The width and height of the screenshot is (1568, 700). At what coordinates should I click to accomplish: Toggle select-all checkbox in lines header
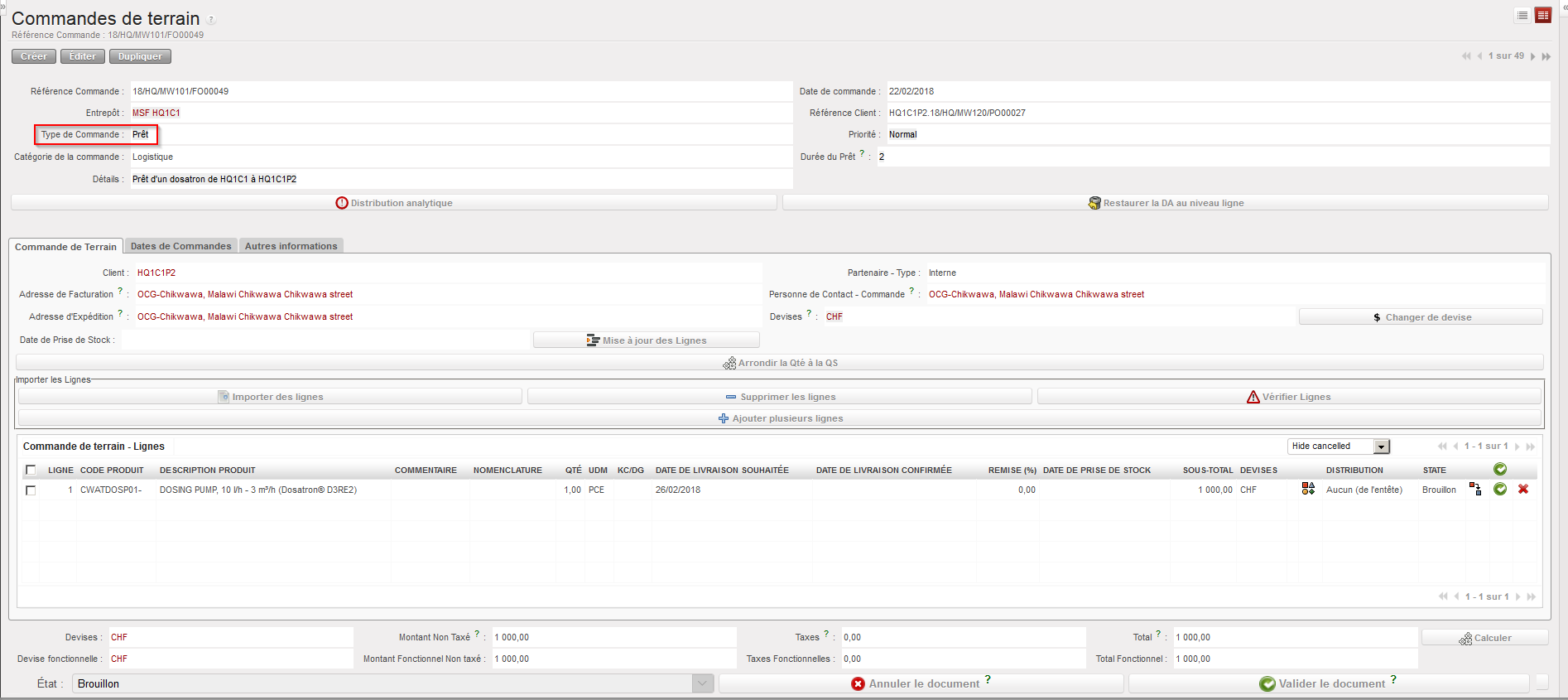pyautogui.click(x=31, y=471)
